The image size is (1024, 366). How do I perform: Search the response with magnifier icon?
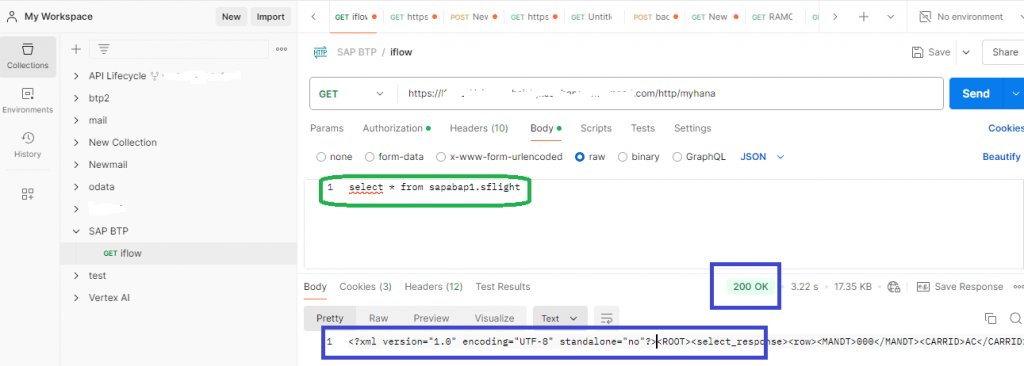coord(1015,318)
